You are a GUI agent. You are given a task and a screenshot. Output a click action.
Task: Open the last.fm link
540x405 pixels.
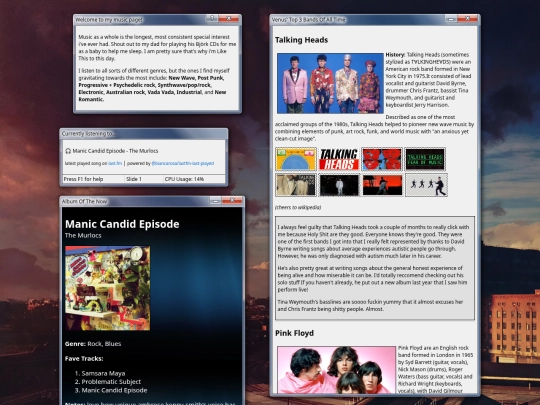(115, 163)
